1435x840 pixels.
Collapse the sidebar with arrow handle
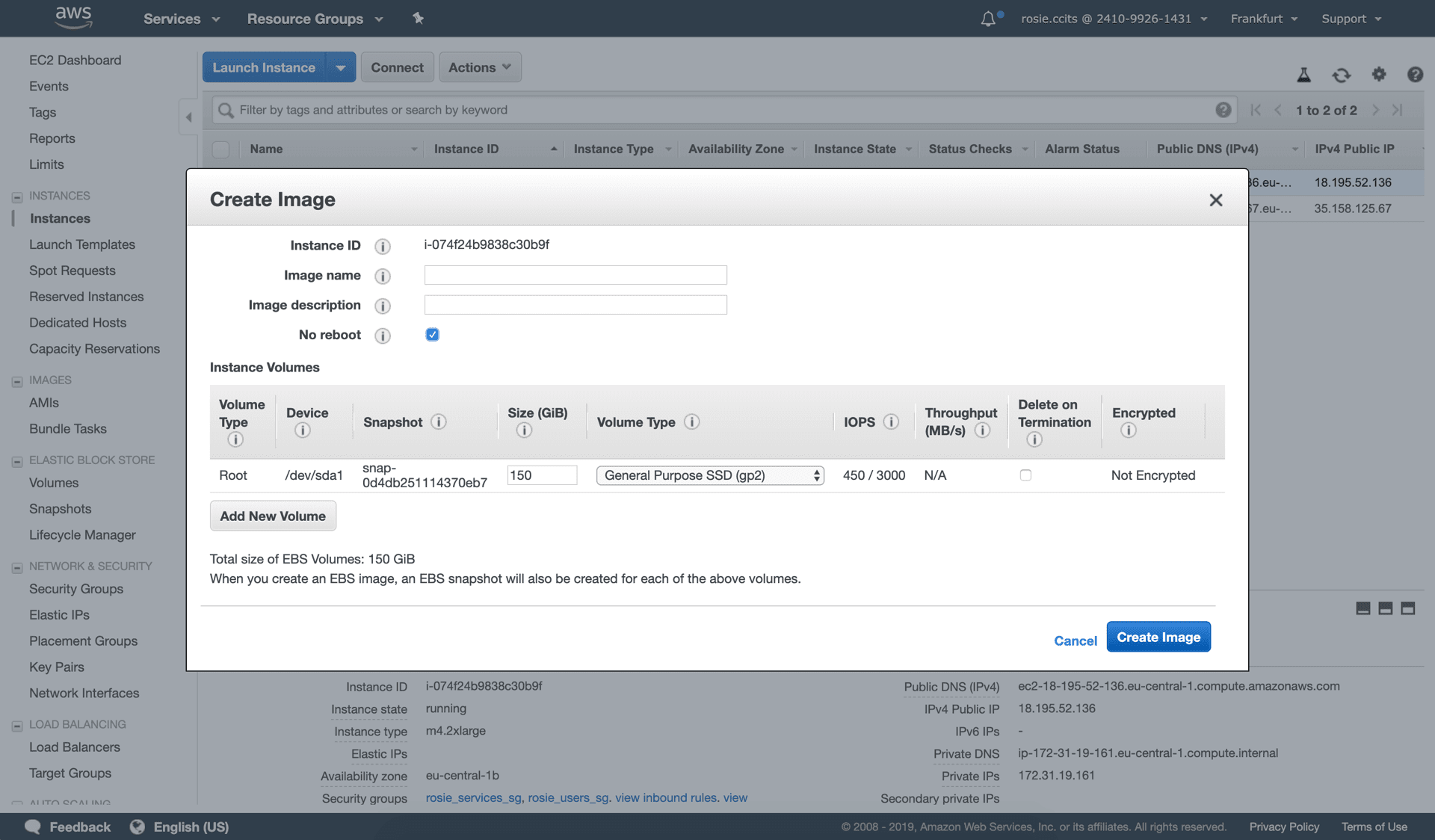(188, 117)
